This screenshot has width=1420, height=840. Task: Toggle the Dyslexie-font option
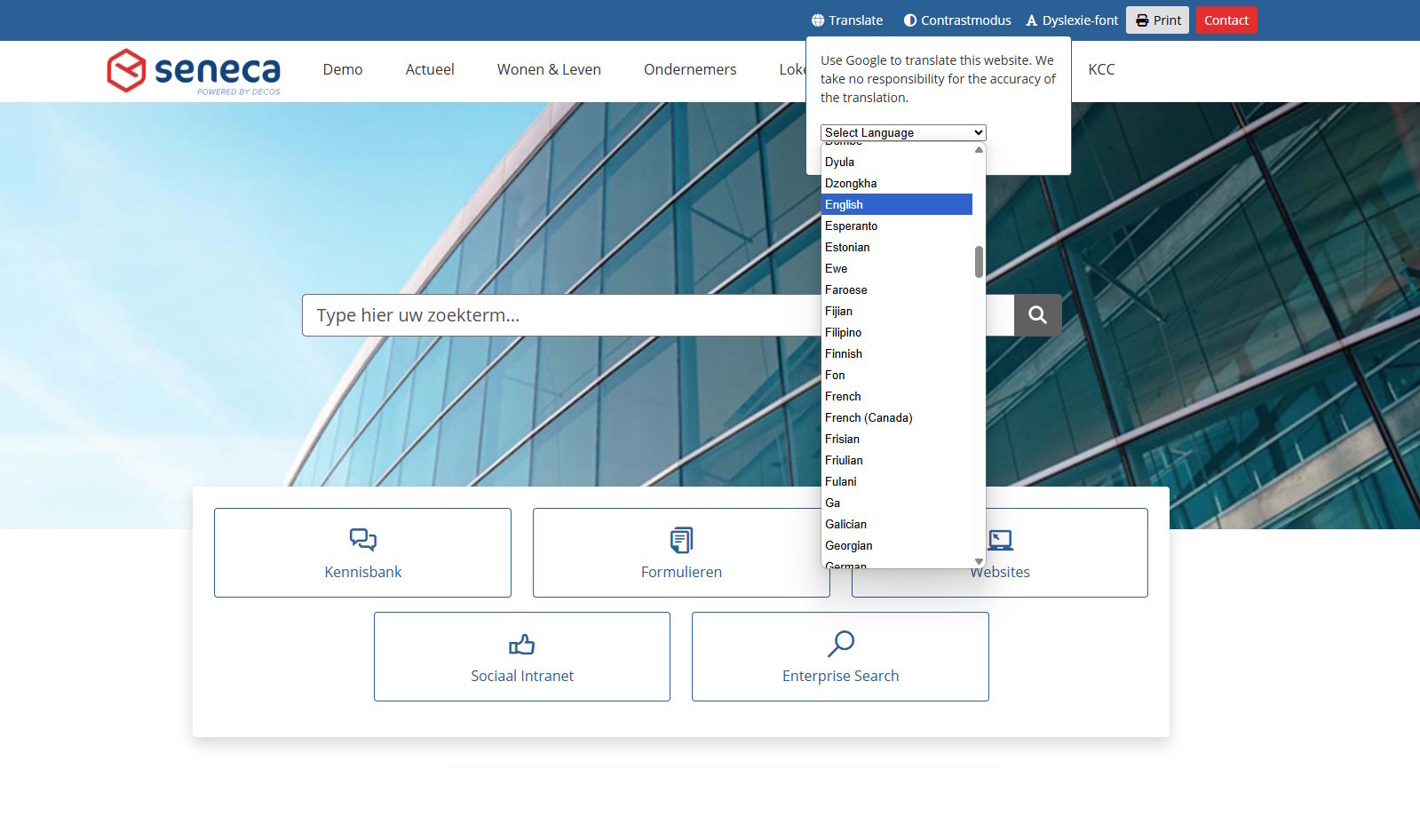tap(1072, 20)
